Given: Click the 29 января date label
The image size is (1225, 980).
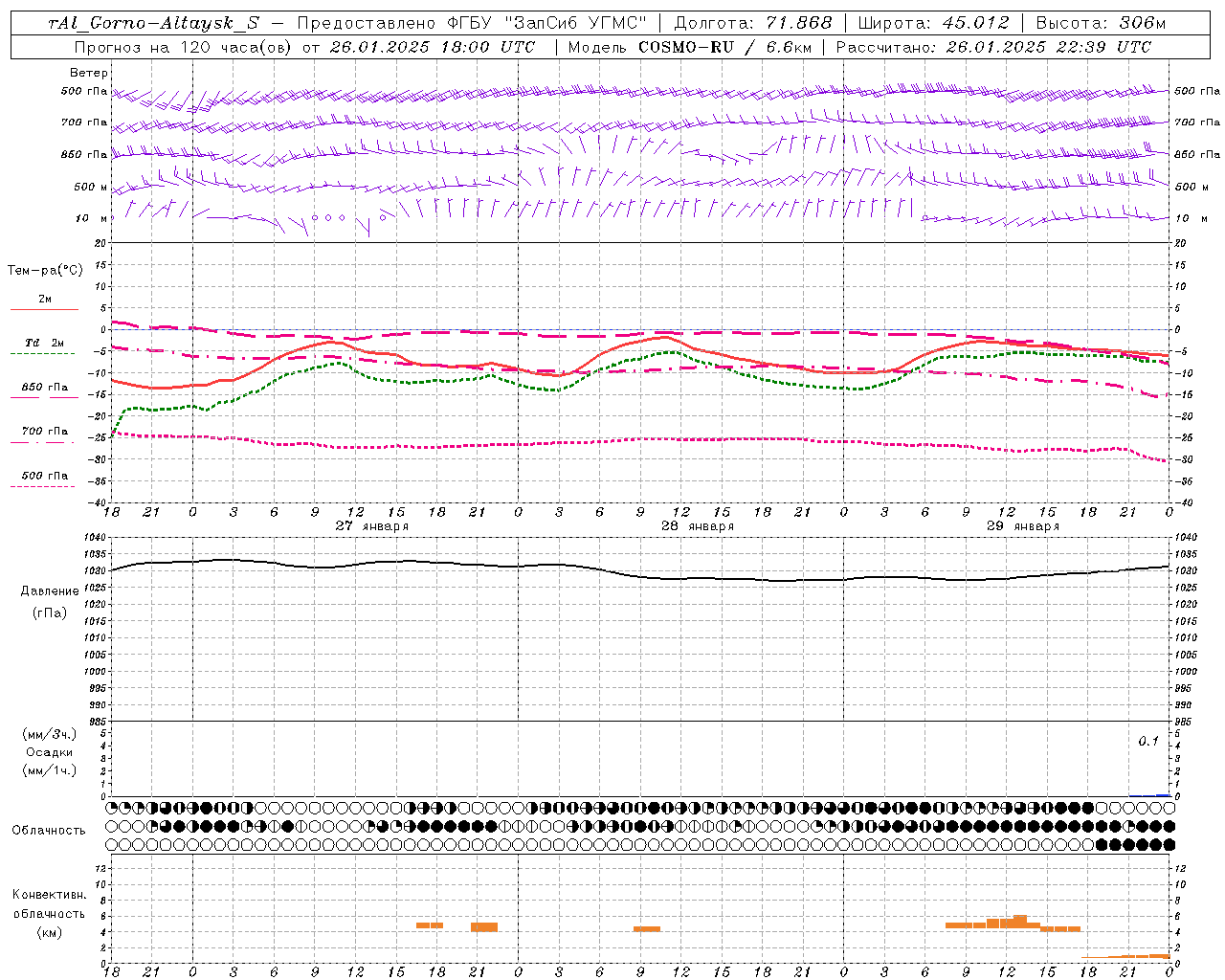Looking at the screenshot, I should 1023,526.
